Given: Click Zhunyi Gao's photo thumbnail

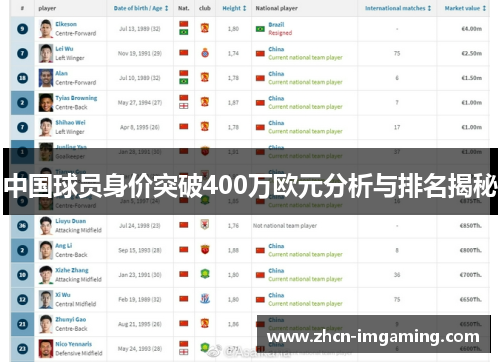Looking at the screenshot, I should (46, 324).
